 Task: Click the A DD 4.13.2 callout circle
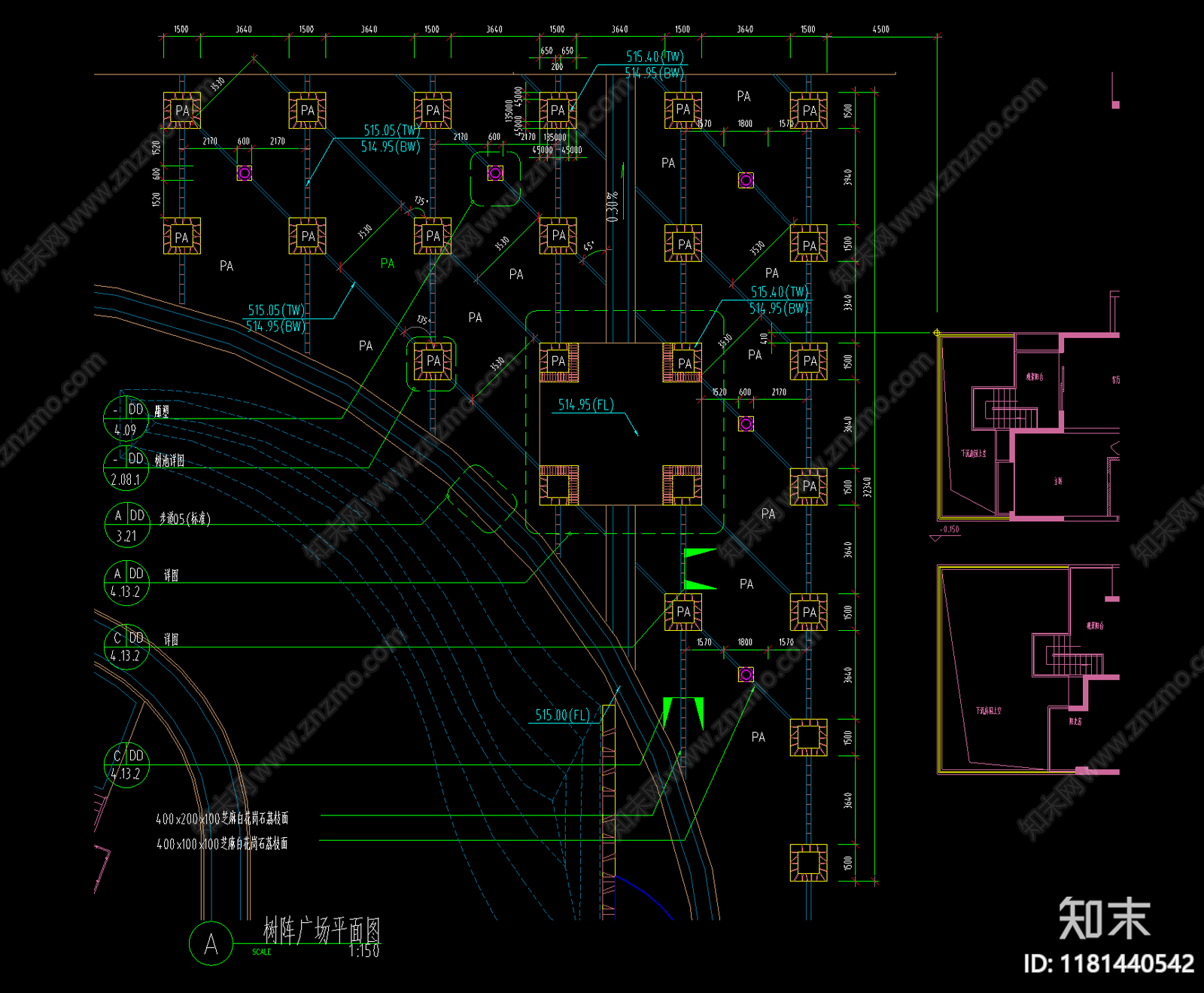tap(126, 583)
